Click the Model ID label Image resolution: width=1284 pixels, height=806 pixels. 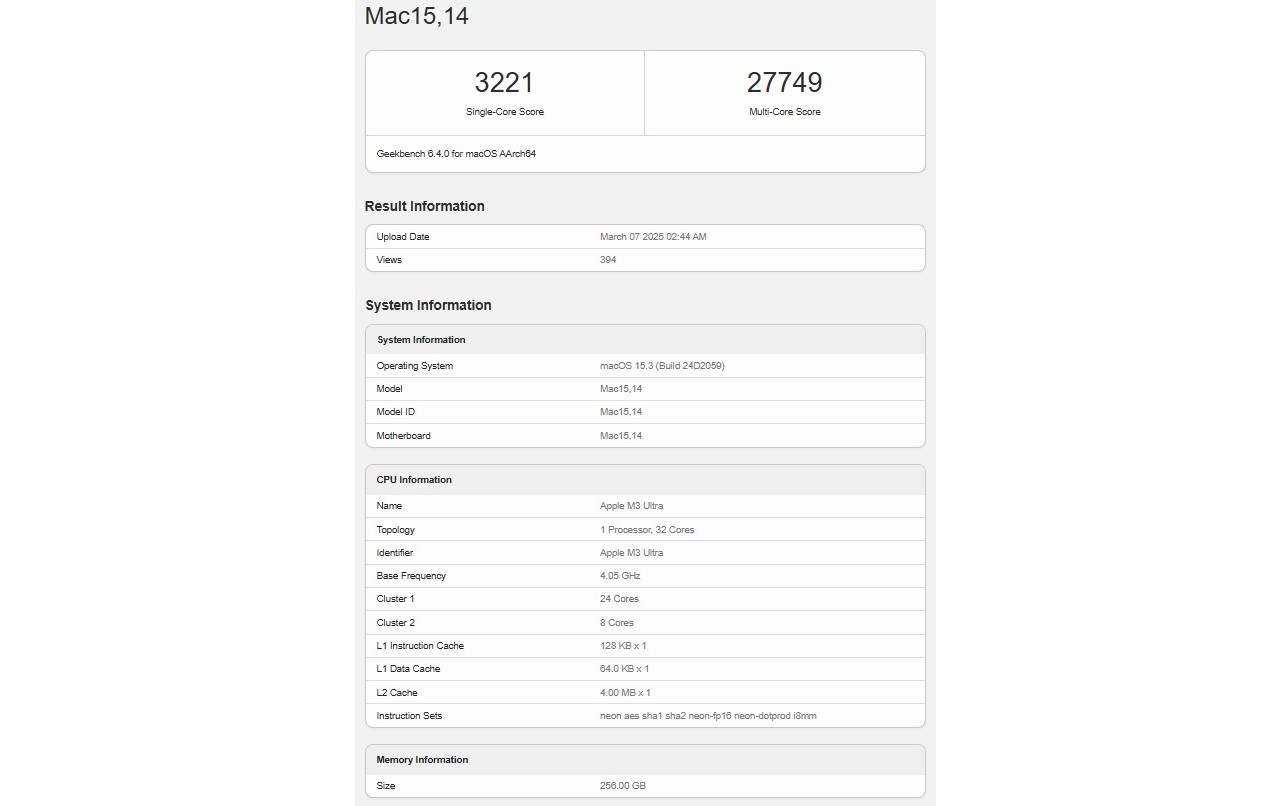(396, 412)
